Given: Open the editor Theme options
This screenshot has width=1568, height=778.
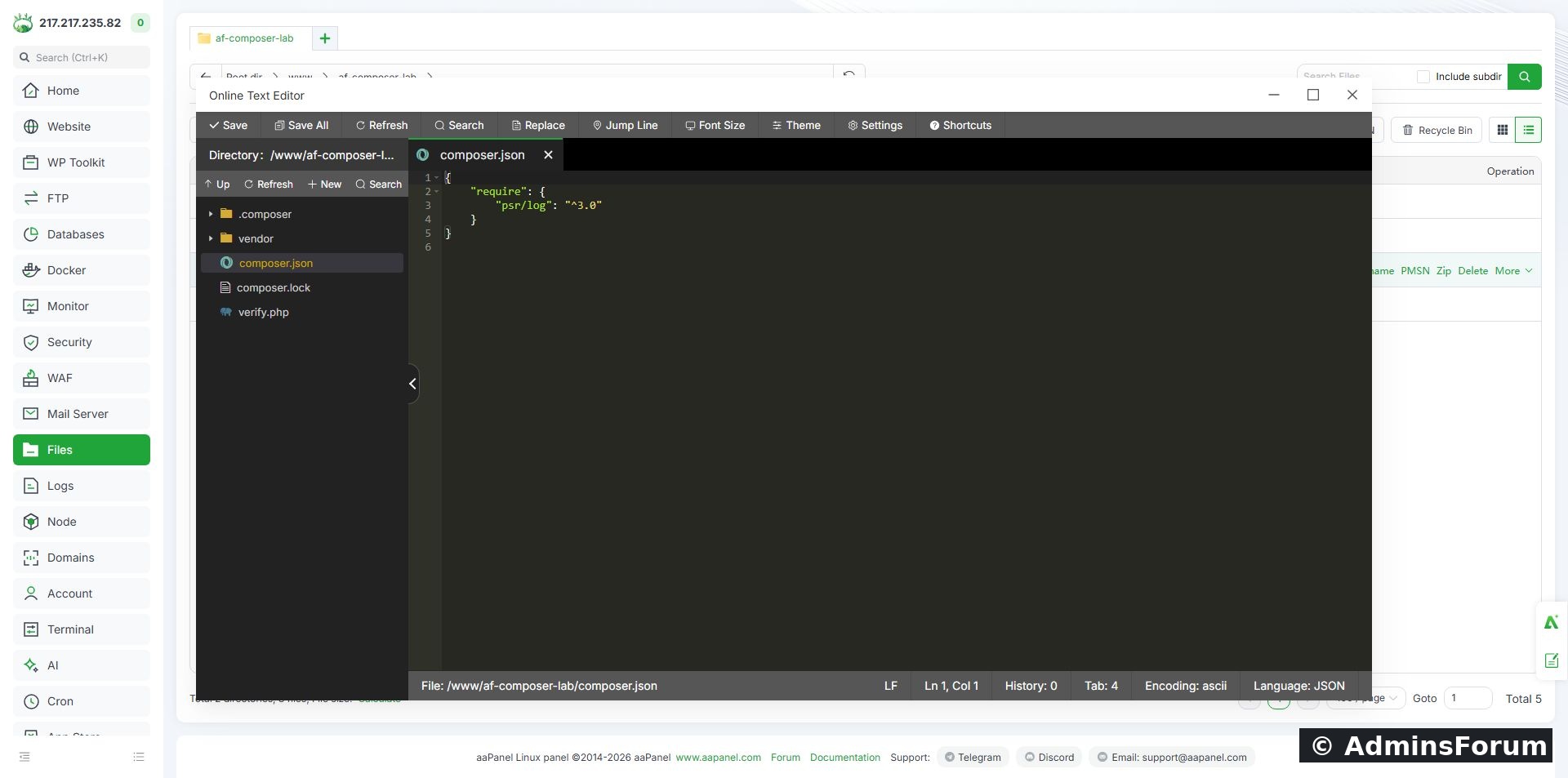Looking at the screenshot, I should (796, 125).
